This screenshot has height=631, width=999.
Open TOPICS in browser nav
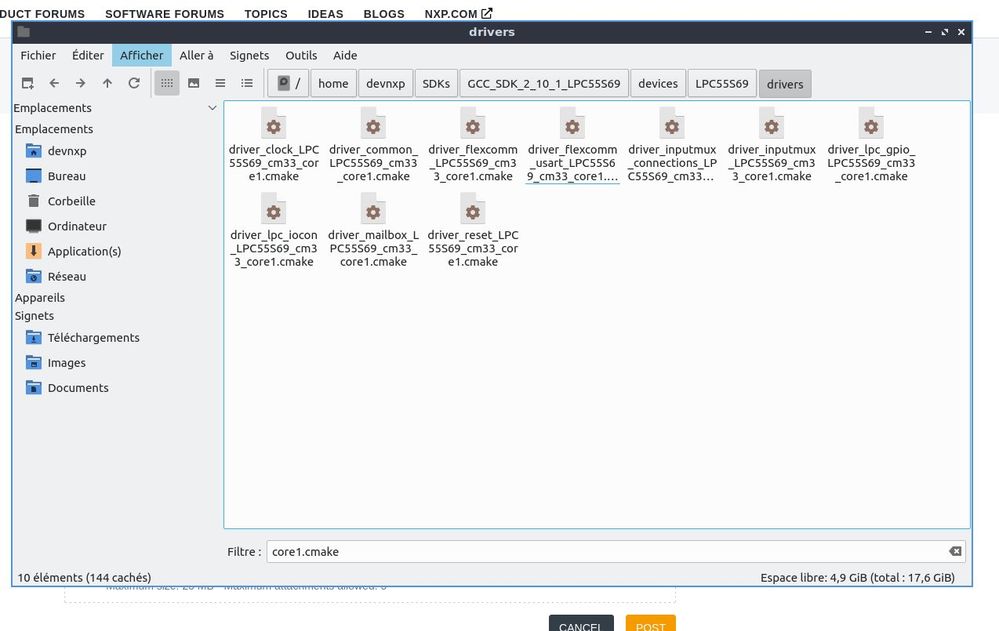tap(266, 13)
